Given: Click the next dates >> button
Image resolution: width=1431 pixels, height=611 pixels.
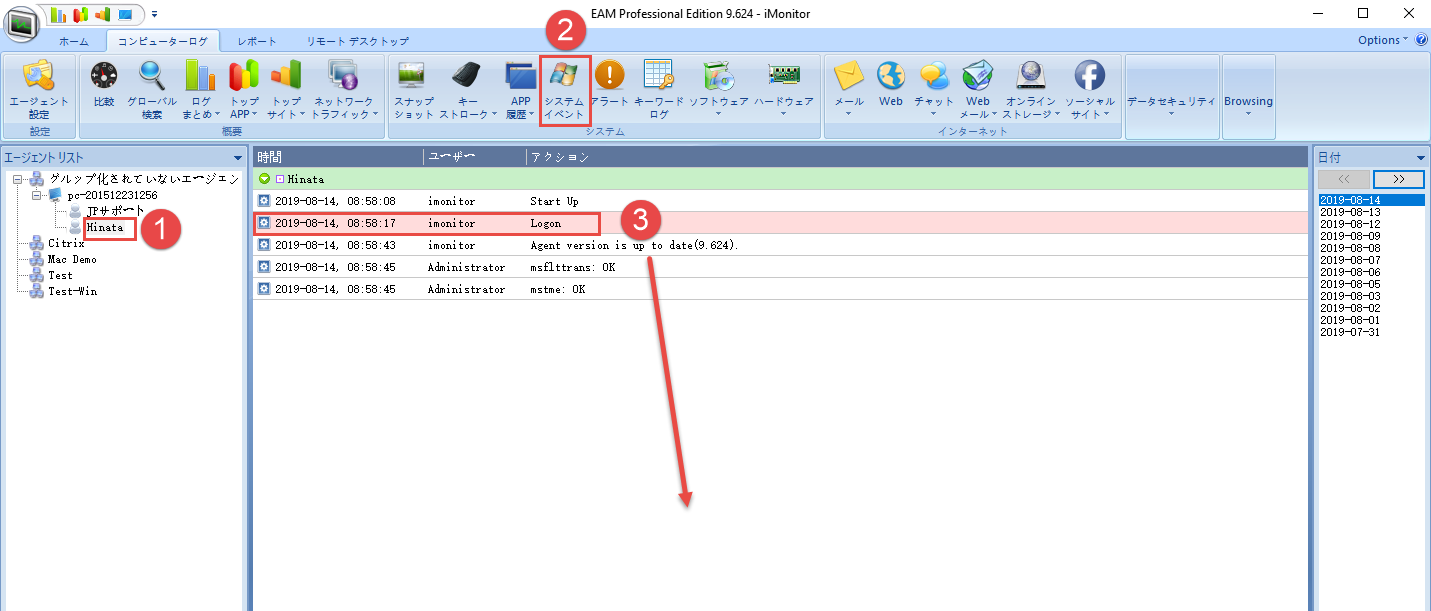Looking at the screenshot, I should coord(1398,179).
